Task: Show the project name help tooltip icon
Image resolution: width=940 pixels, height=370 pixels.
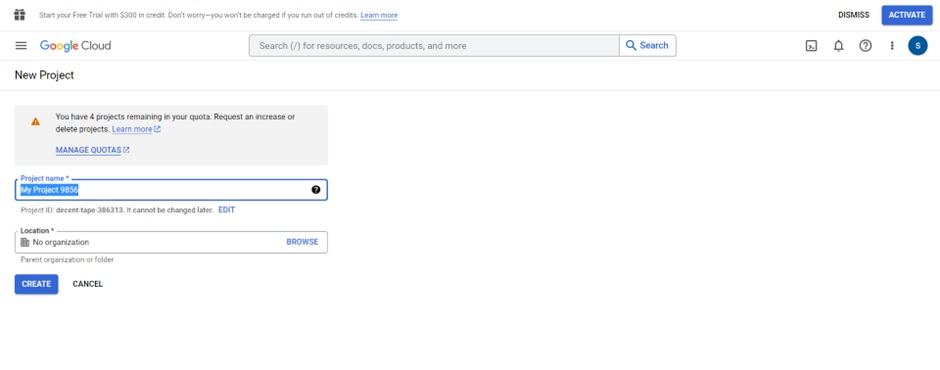Action: [x=316, y=190]
